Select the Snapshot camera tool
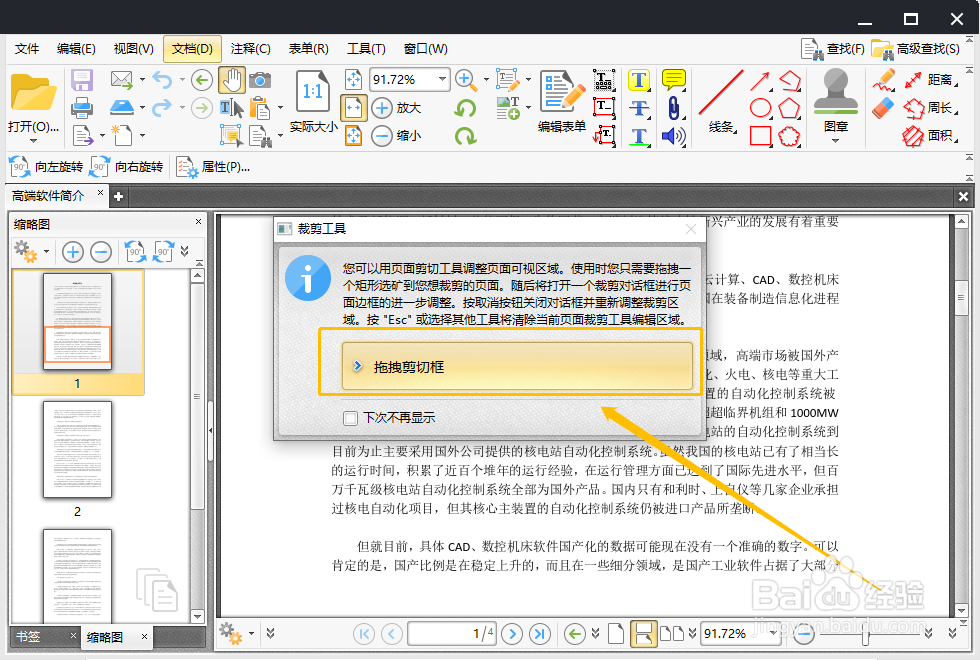Image resolution: width=980 pixels, height=660 pixels. pyautogui.click(x=261, y=79)
